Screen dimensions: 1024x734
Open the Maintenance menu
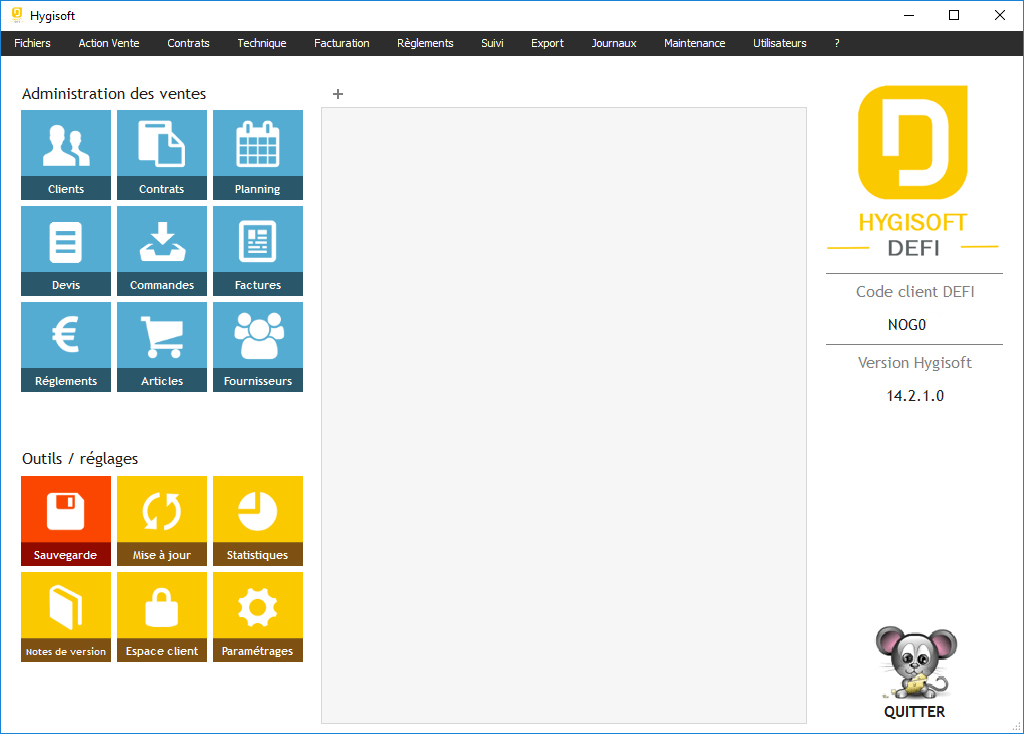695,43
